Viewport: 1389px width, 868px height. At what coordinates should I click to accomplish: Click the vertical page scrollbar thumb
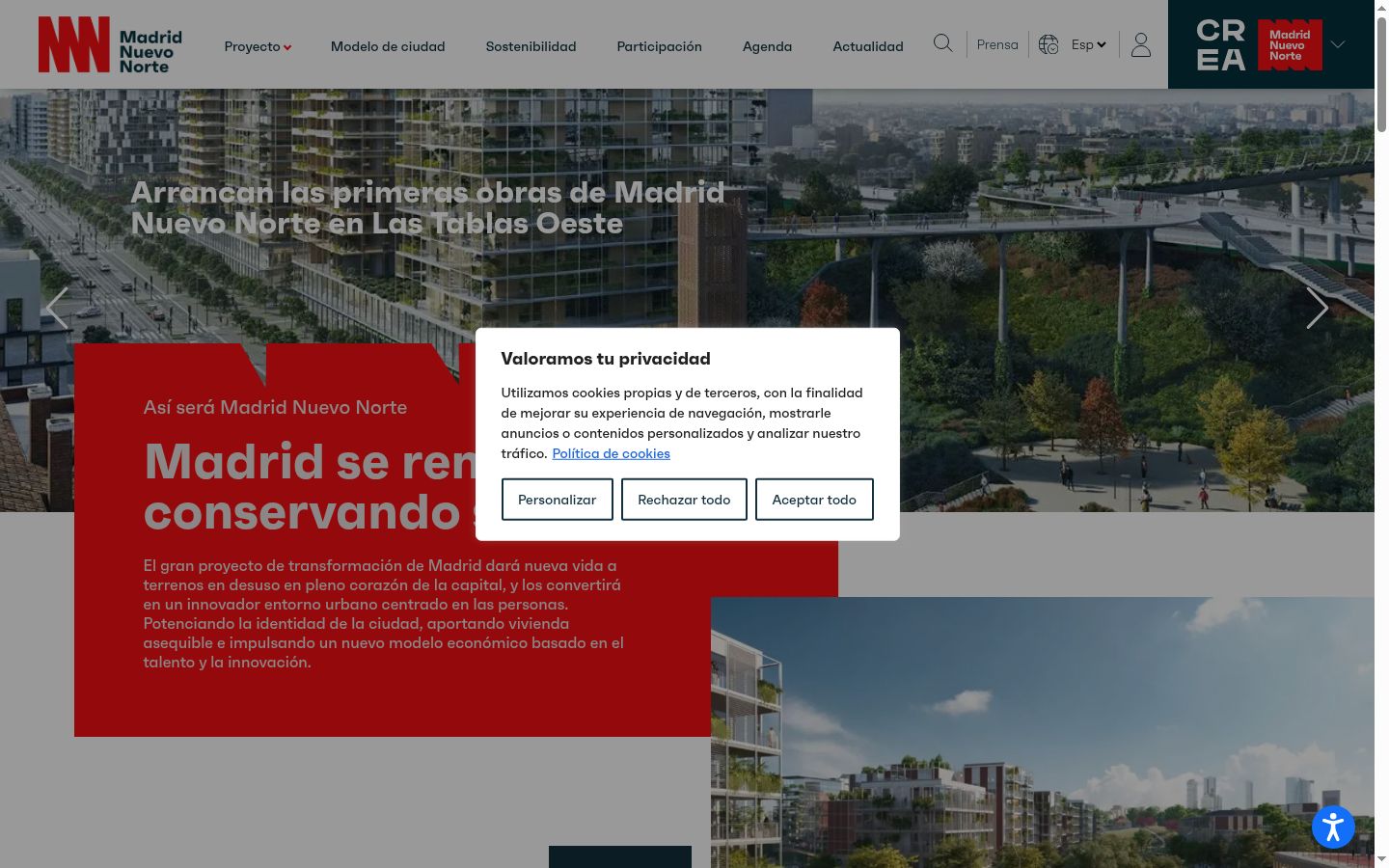(x=1381, y=75)
